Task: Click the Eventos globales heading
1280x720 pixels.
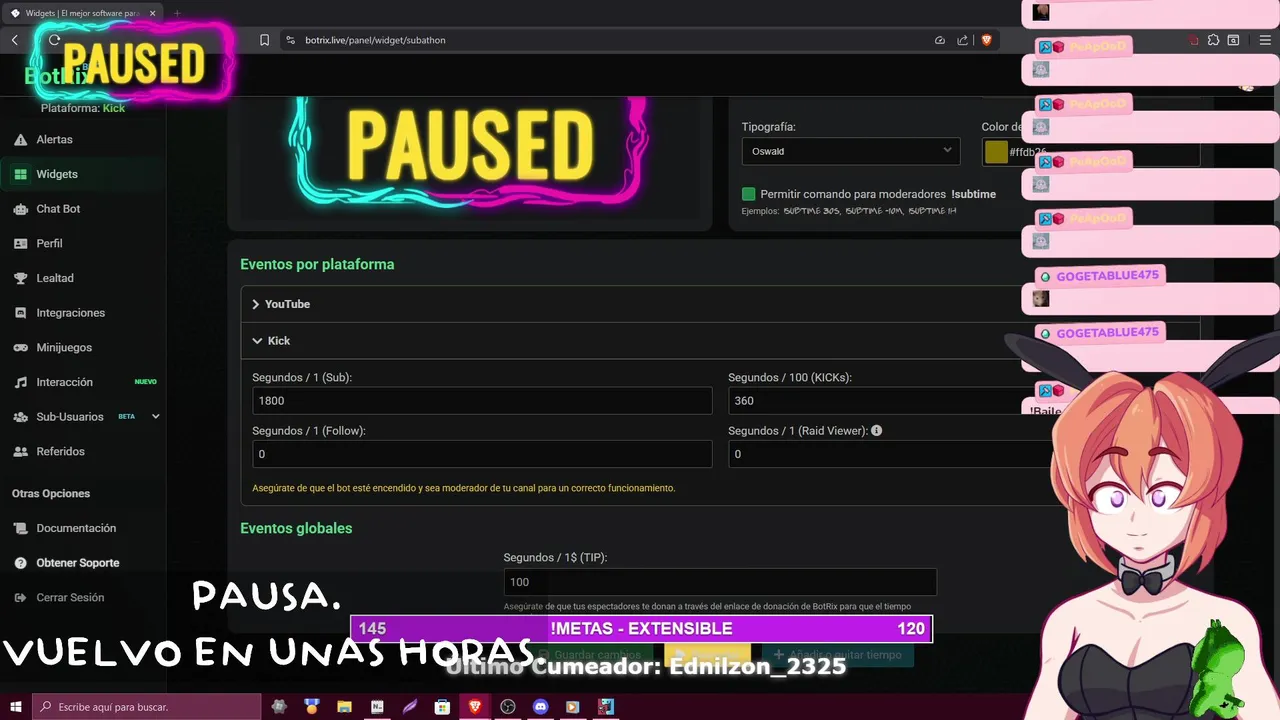Action: coord(296,529)
